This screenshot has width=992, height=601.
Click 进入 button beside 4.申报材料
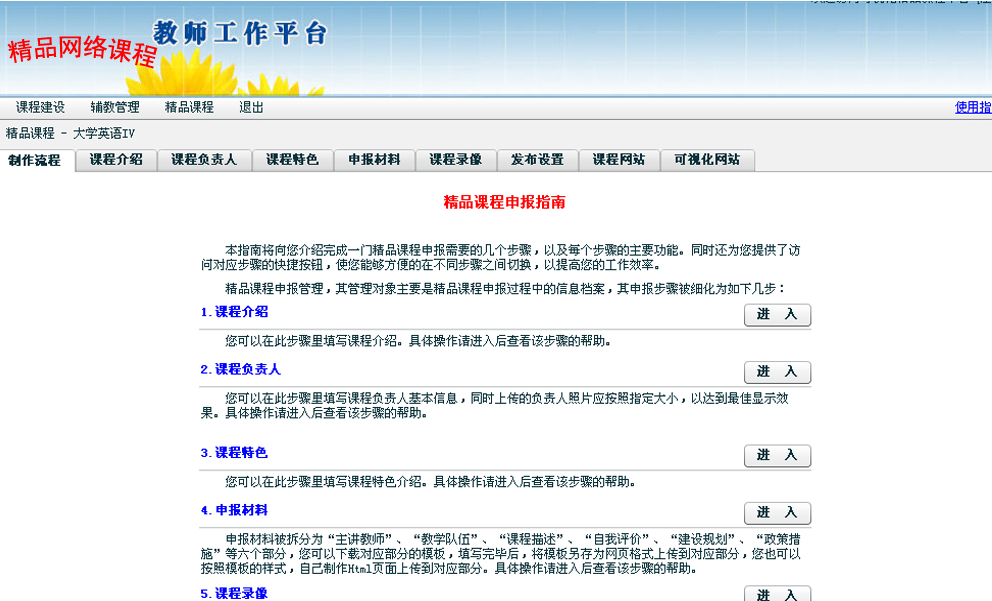click(777, 513)
